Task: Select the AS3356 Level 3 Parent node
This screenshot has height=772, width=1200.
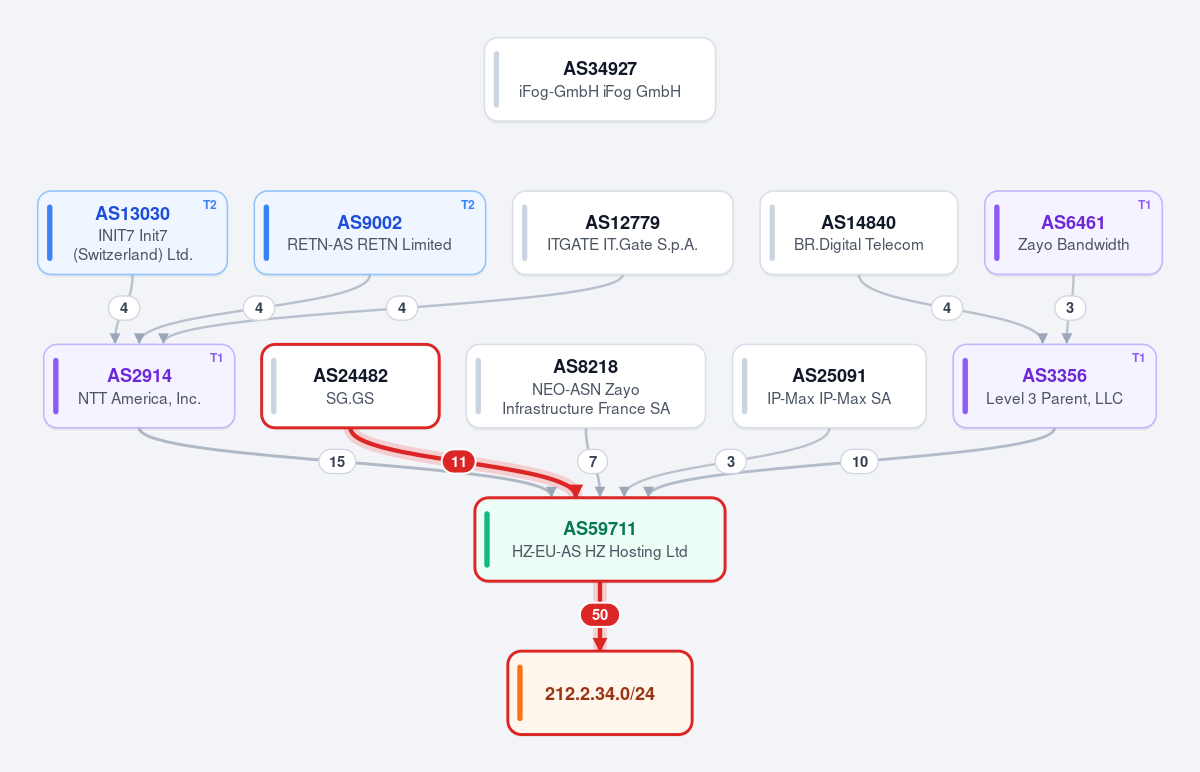Action: click(x=1055, y=386)
